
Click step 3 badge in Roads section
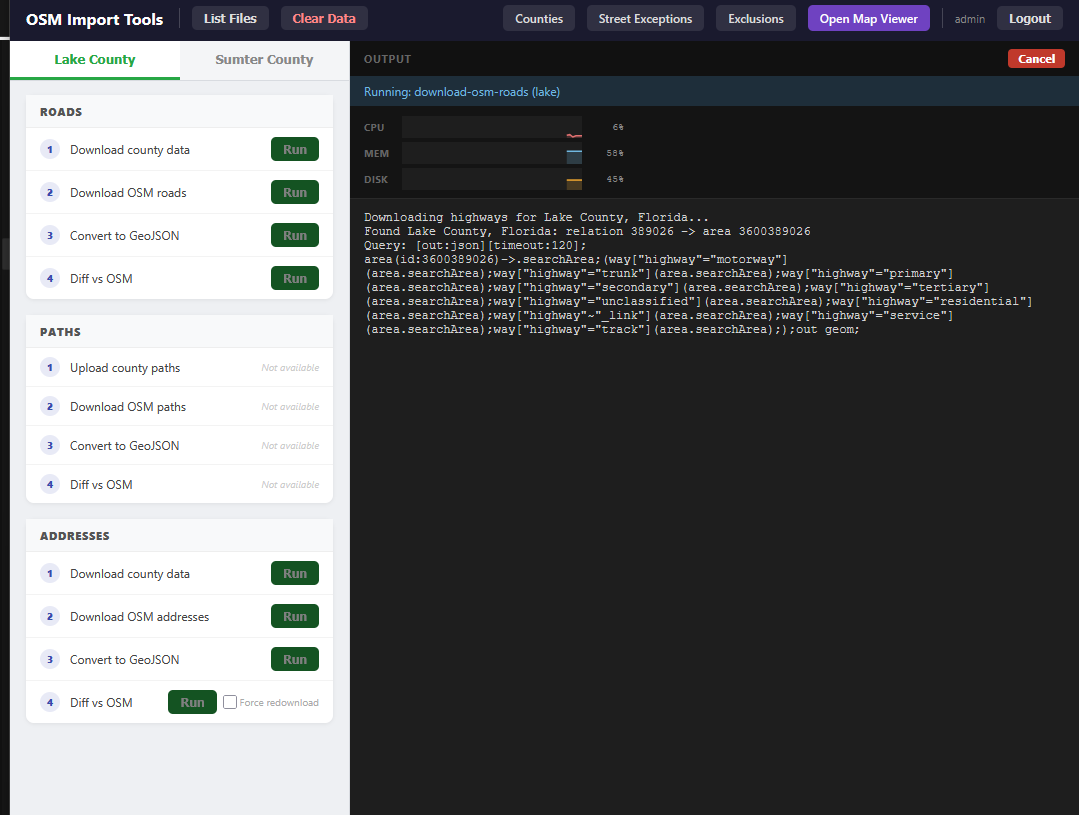pos(50,235)
